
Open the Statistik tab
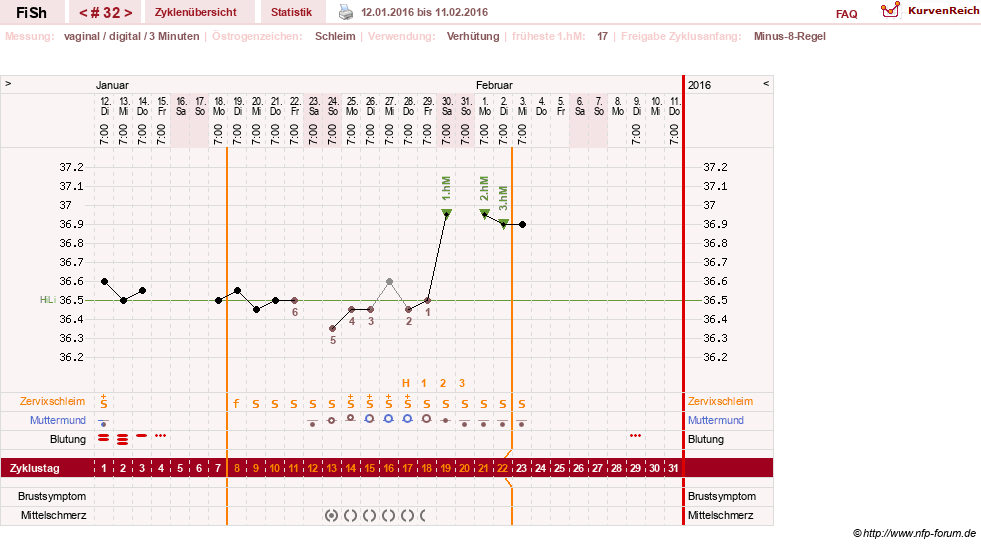(291, 12)
